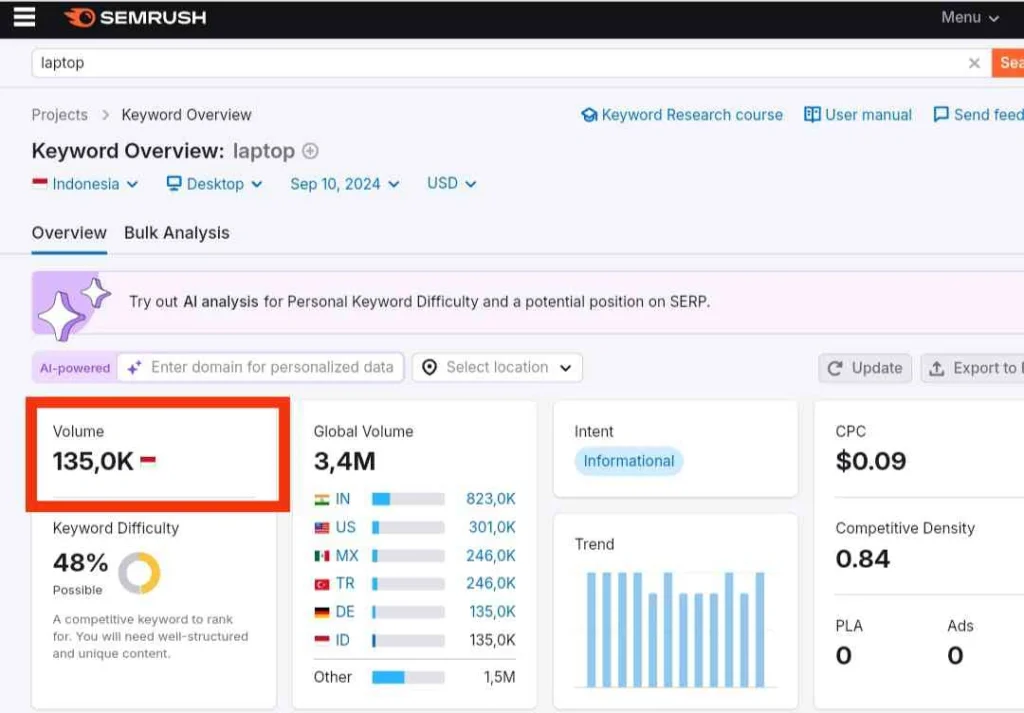Open the Menu dropdown in header
The width and height of the screenshot is (1024, 713).
click(x=970, y=18)
